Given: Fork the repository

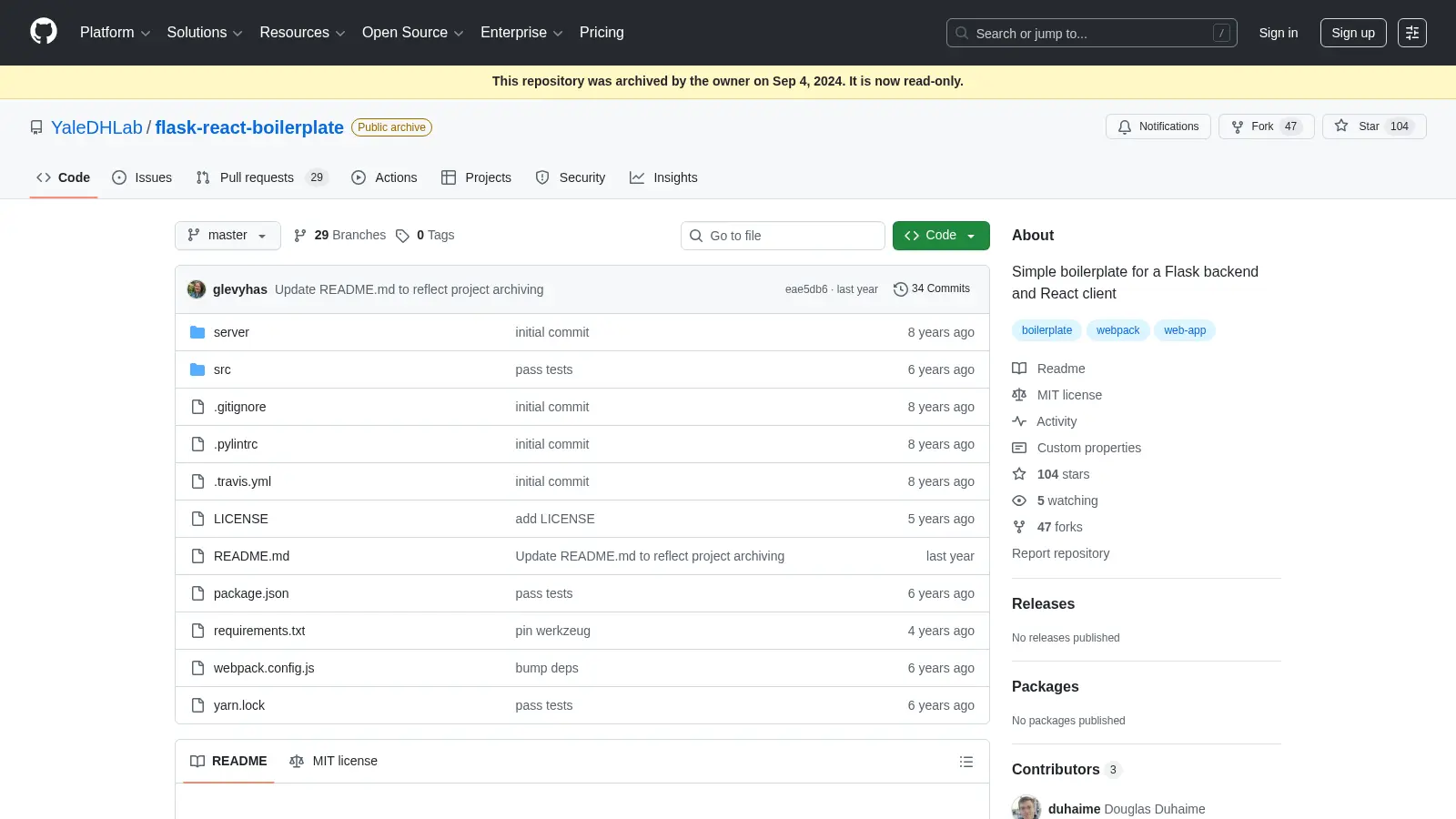Looking at the screenshot, I should pyautogui.click(x=1267, y=126).
